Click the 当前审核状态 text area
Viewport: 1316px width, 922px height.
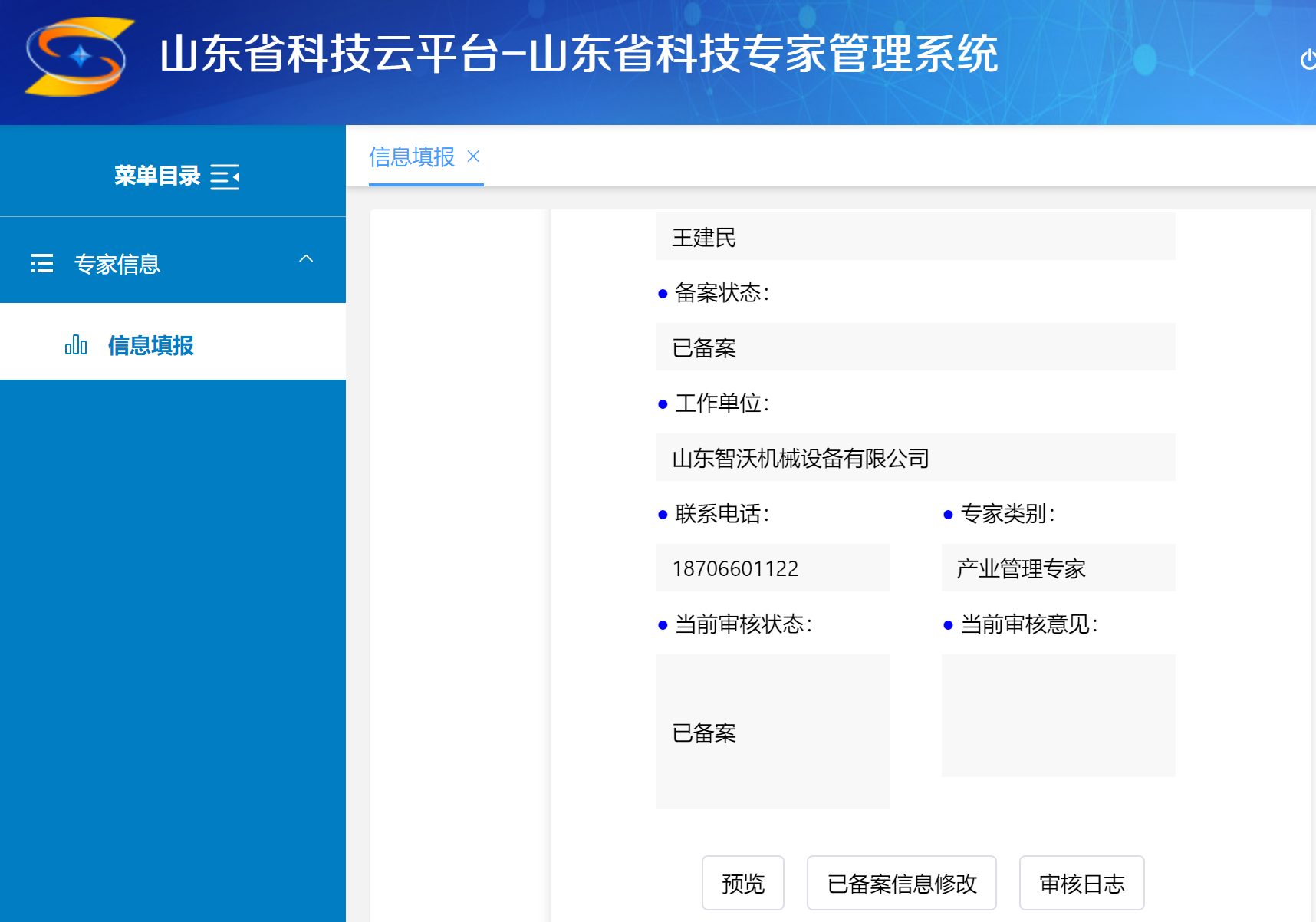tap(772, 732)
